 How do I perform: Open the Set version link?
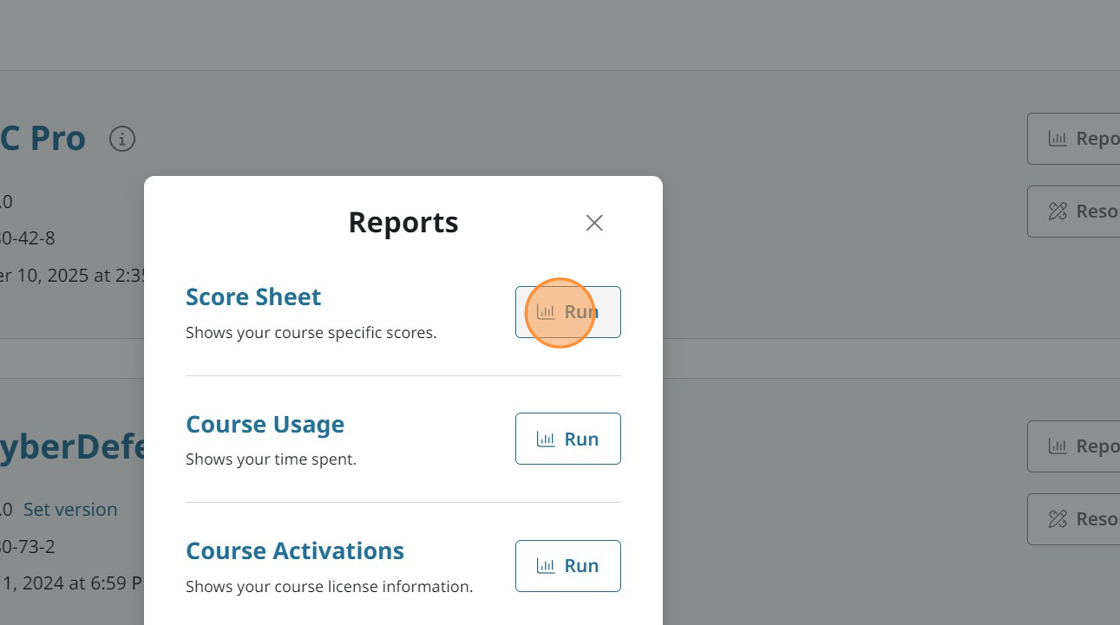70,510
